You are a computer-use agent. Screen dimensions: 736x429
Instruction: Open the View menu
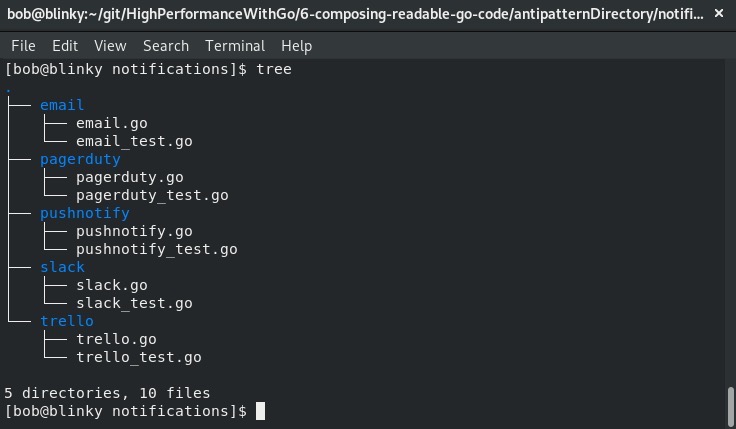110,46
